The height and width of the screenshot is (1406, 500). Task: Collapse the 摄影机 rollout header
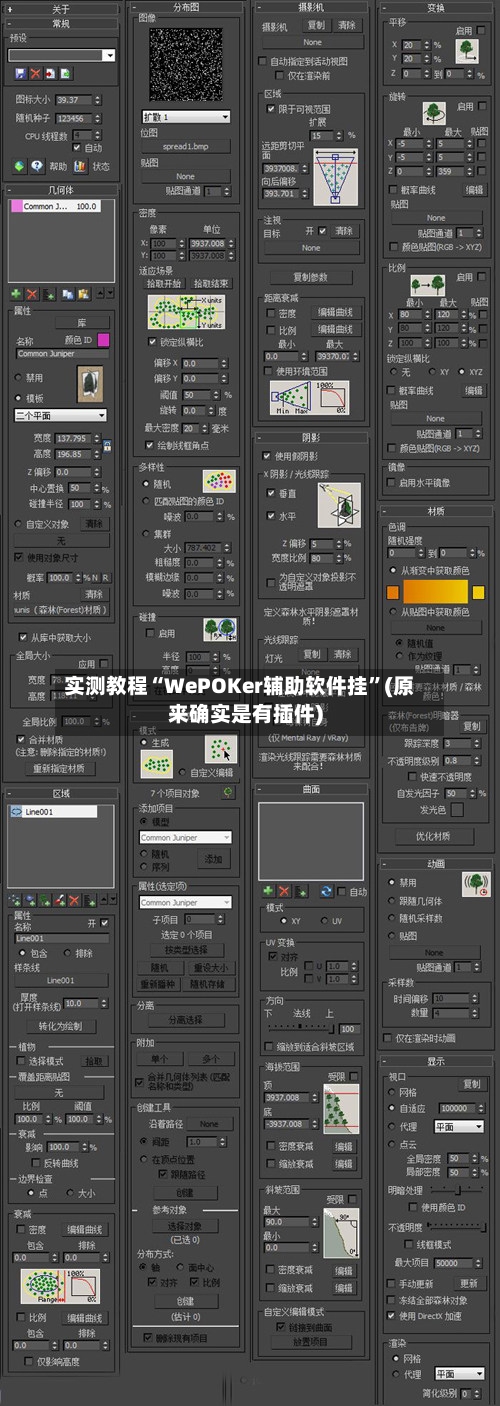tap(311, 6)
